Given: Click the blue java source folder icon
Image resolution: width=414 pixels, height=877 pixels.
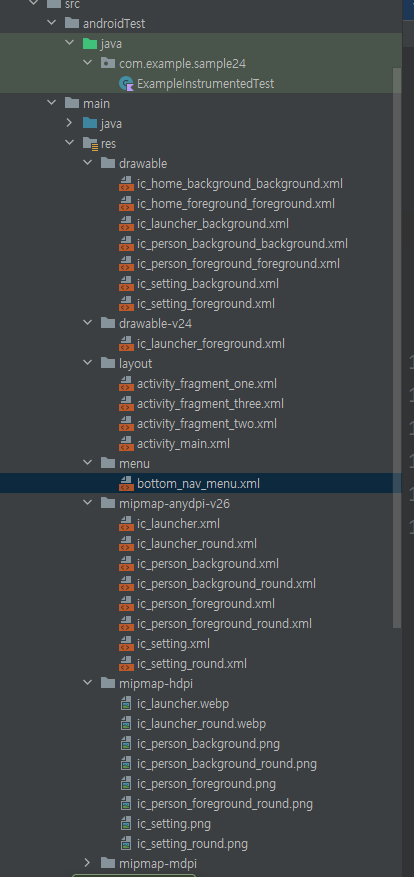Looking at the screenshot, I should 90,123.
